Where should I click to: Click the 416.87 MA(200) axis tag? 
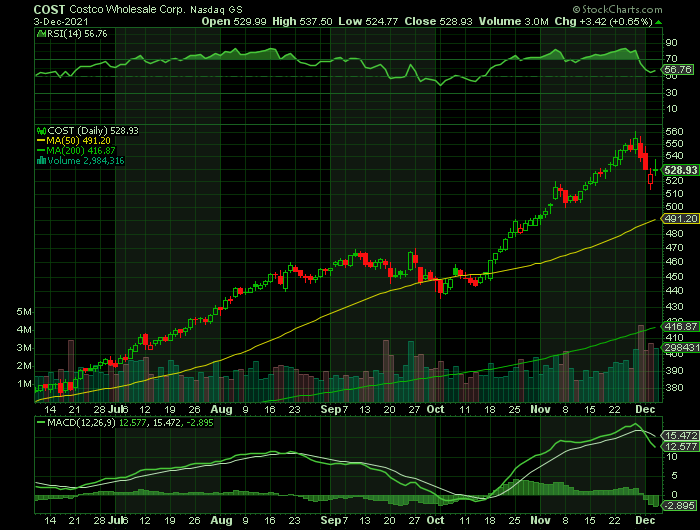tap(680, 326)
